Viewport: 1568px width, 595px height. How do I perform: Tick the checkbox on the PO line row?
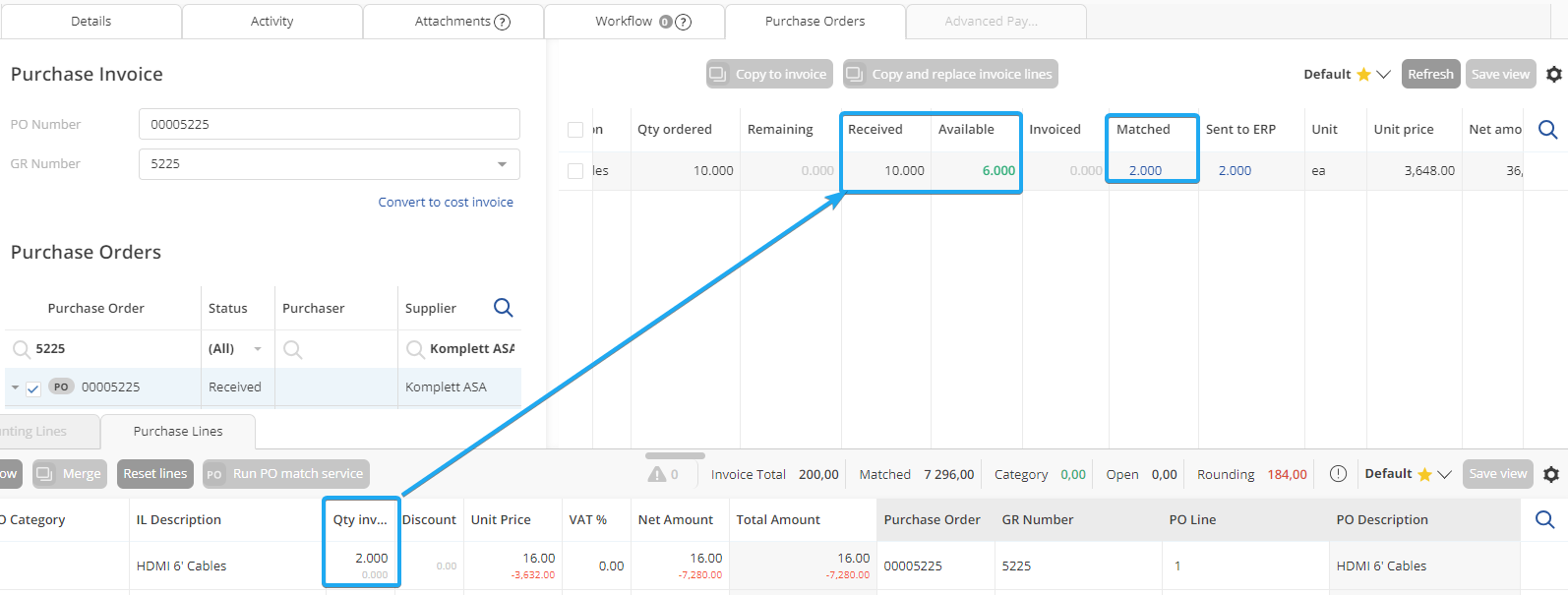tap(575, 171)
